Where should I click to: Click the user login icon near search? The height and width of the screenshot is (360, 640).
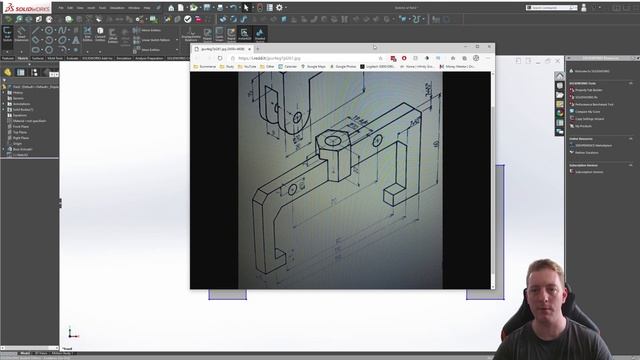pos(584,8)
